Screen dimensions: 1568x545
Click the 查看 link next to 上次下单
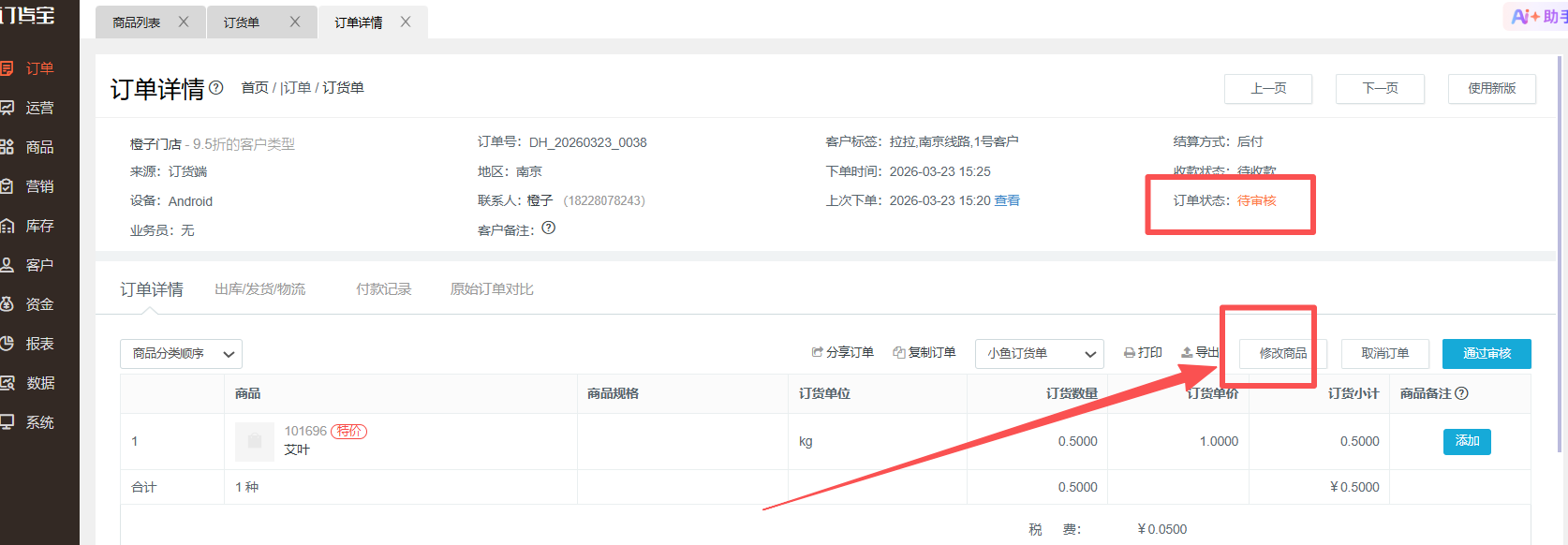1007,200
